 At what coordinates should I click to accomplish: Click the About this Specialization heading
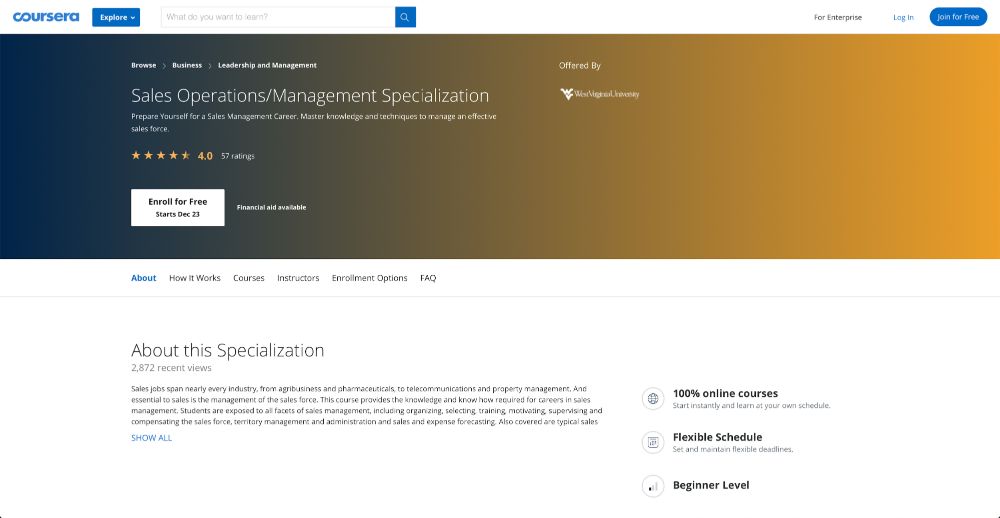(228, 350)
